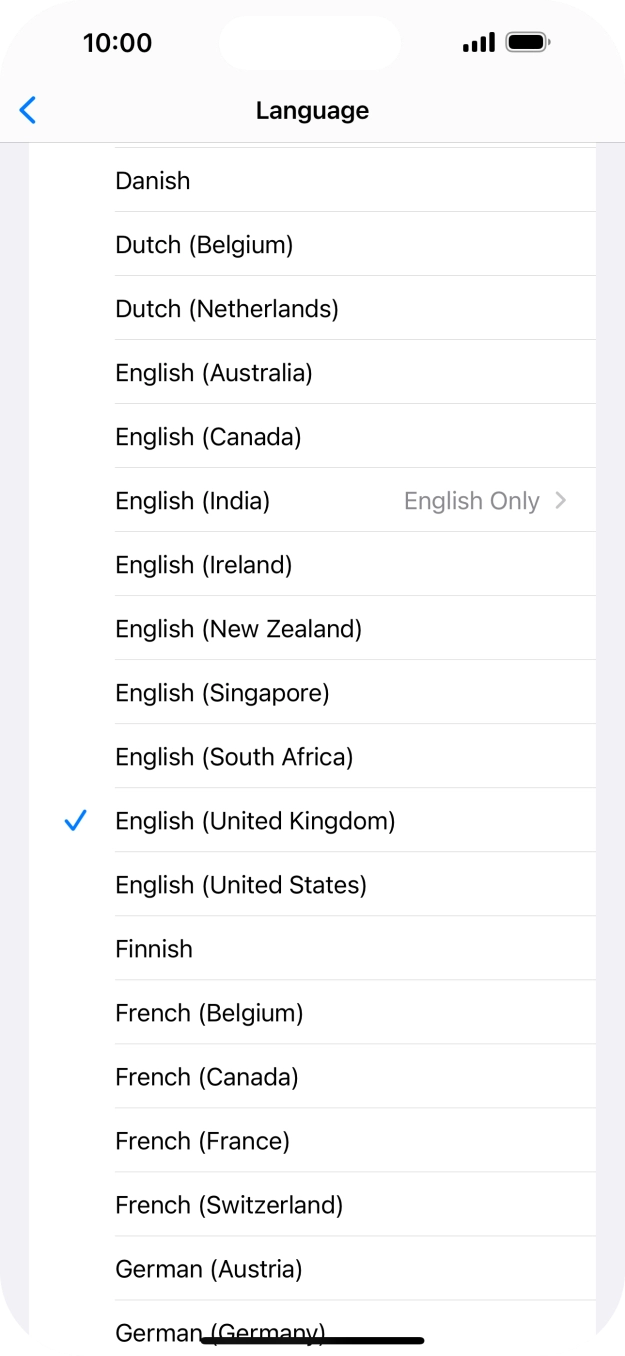Tap the English Only label for English (India)
Viewport: 625px width, 1356px height.
471,500
